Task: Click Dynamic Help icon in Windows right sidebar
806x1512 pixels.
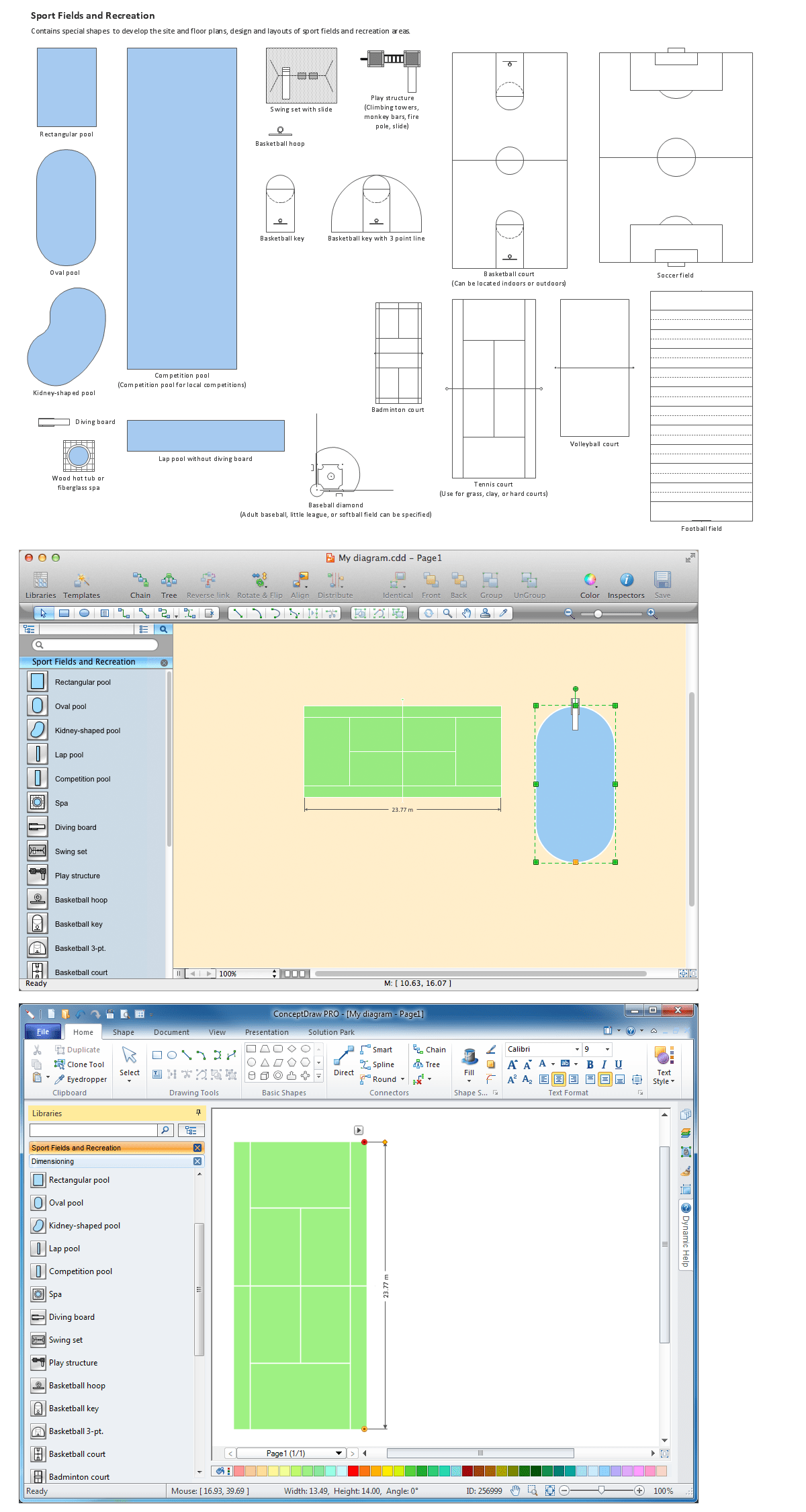Action: (686, 1208)
